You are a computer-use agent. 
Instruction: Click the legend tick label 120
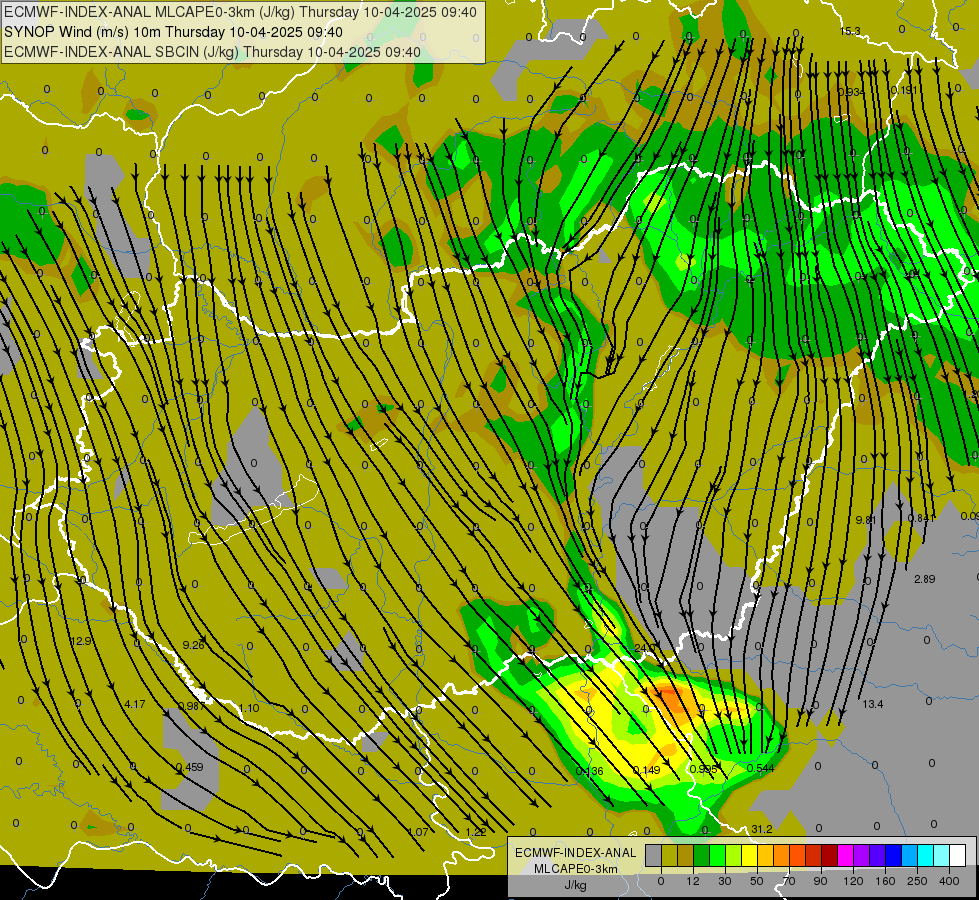[x=853, y=881]
